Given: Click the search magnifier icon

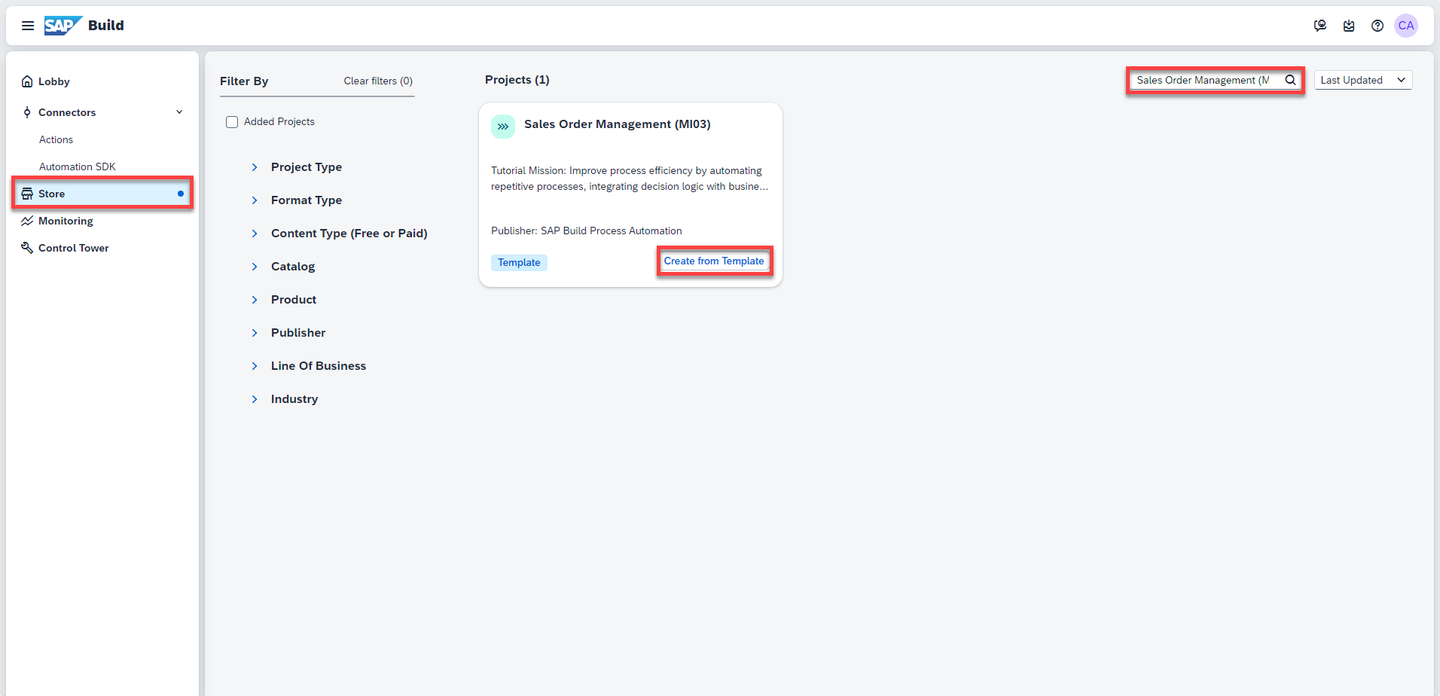Looking at the screenshot, I should [1290, 80].
